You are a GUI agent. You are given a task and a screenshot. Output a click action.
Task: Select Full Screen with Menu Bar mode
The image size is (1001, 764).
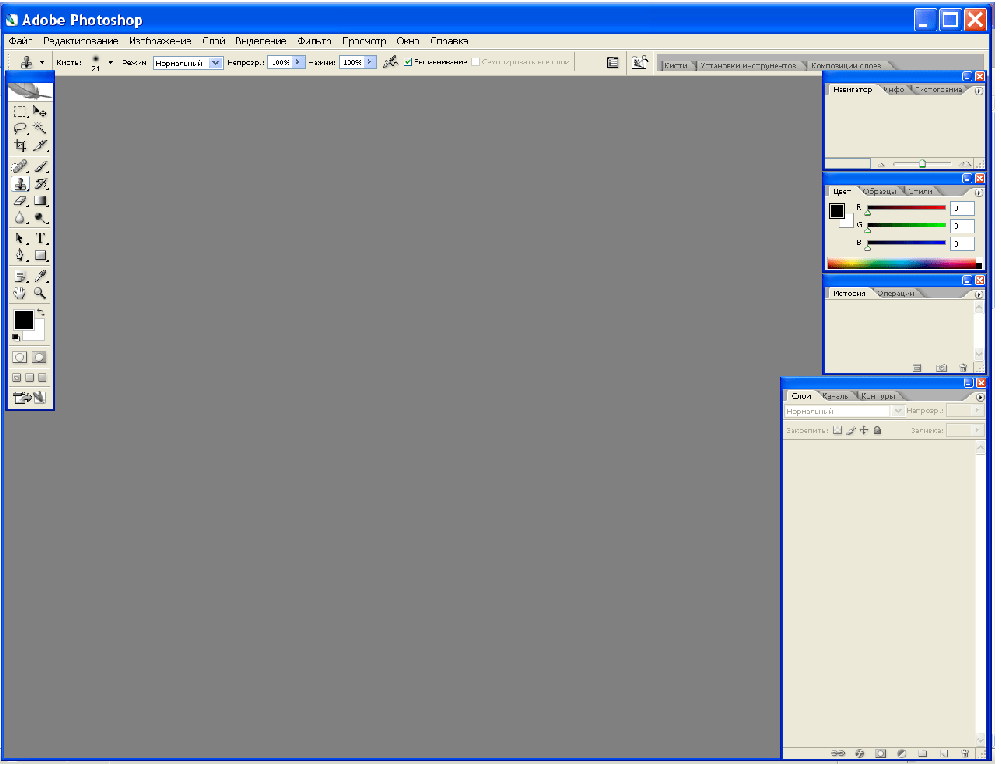[29, 377]
